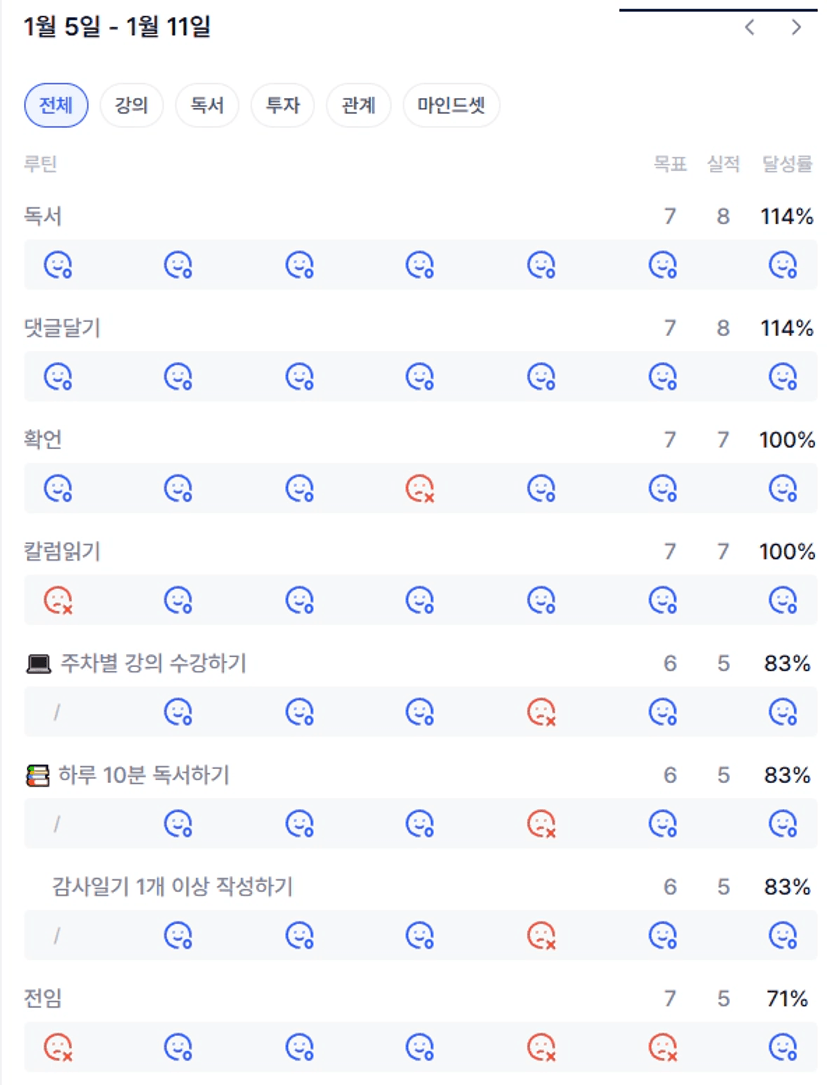This screenshot has height=1085, width=827.
Task: Click first red missed face in 전임 row
Action: click(x=58, y=1048)
